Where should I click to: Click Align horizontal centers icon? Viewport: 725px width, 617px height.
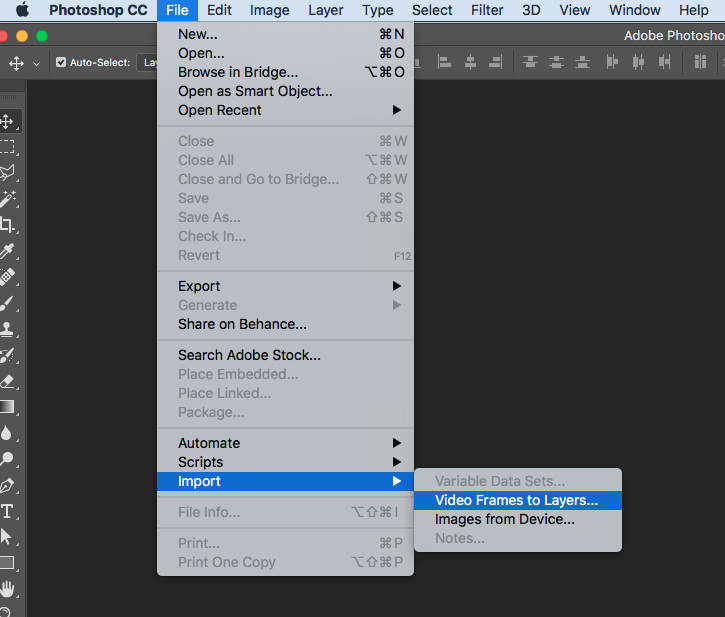(470, 62)
